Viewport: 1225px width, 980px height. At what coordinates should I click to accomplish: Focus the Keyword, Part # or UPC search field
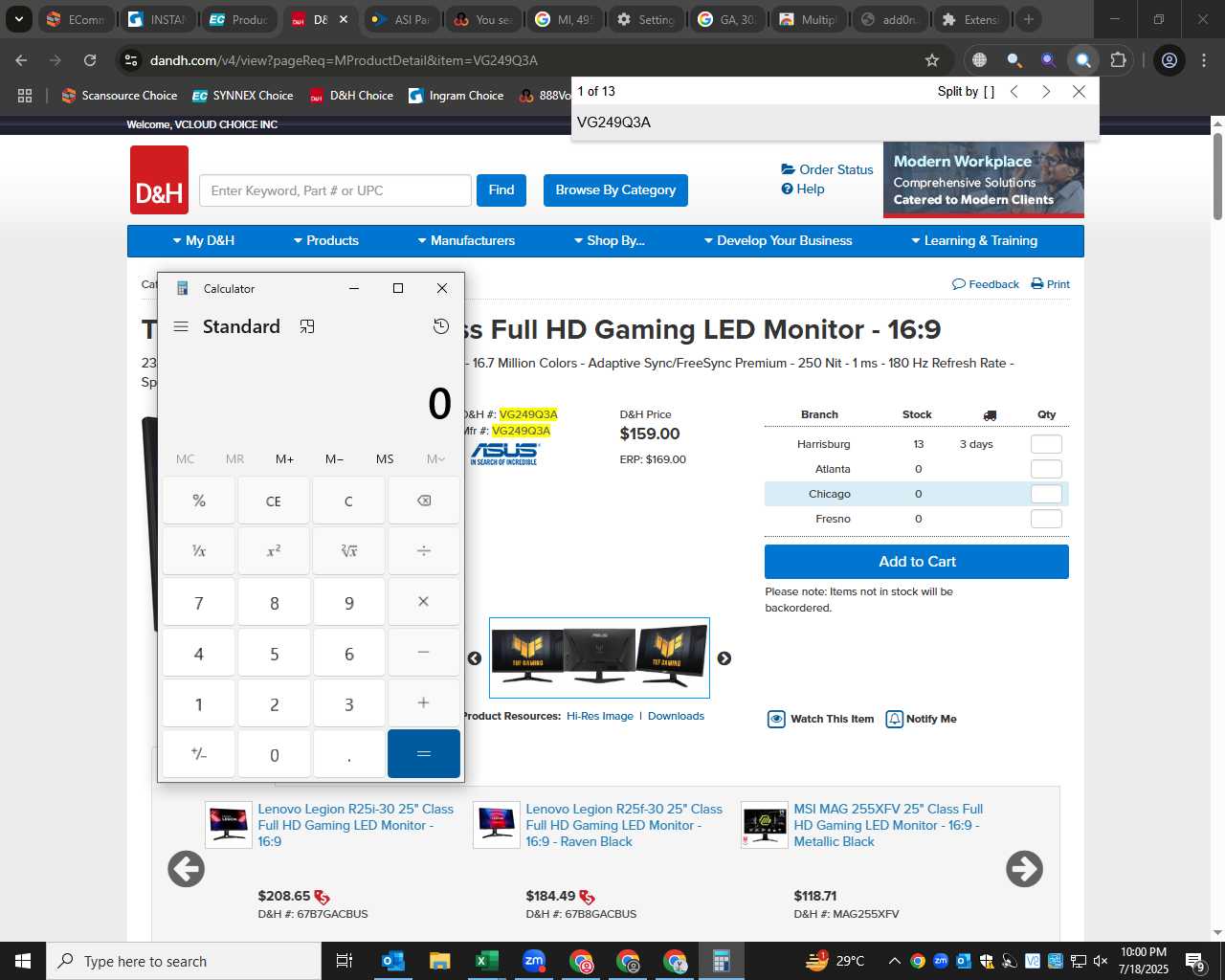pos(335,190)
